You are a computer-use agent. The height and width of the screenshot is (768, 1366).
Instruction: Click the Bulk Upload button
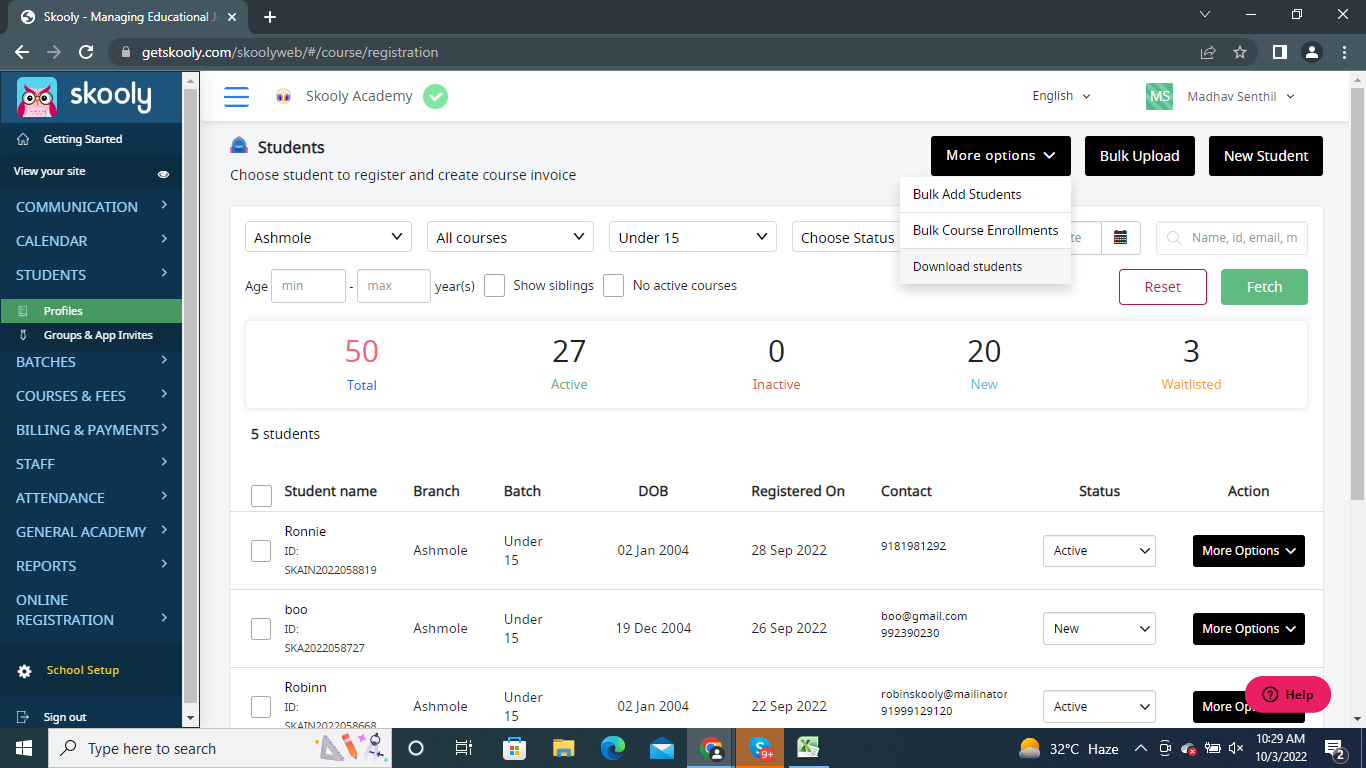point(1139,156)
